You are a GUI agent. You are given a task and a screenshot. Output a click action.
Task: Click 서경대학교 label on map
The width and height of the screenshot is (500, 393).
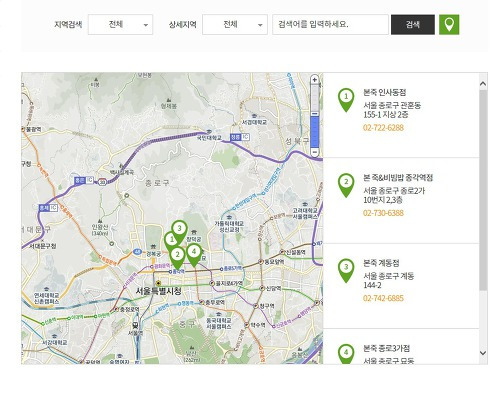[x=254, y=122]
